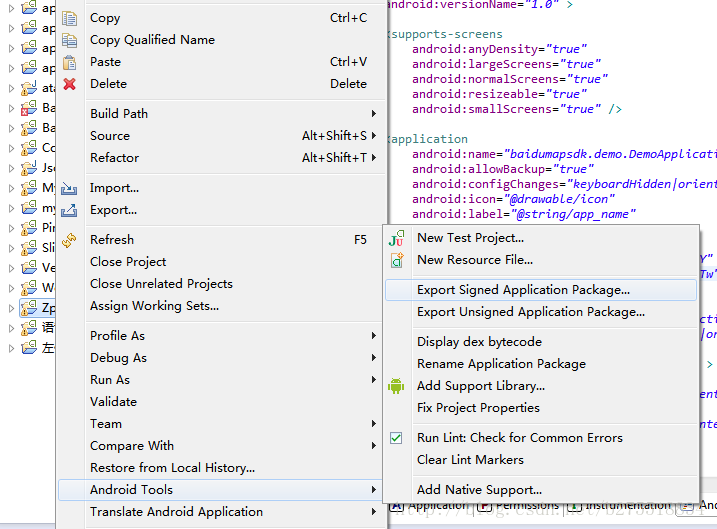Screen dimensions: 717x529
Task: Click the 语 project folder icon
Action: [29, 327]
